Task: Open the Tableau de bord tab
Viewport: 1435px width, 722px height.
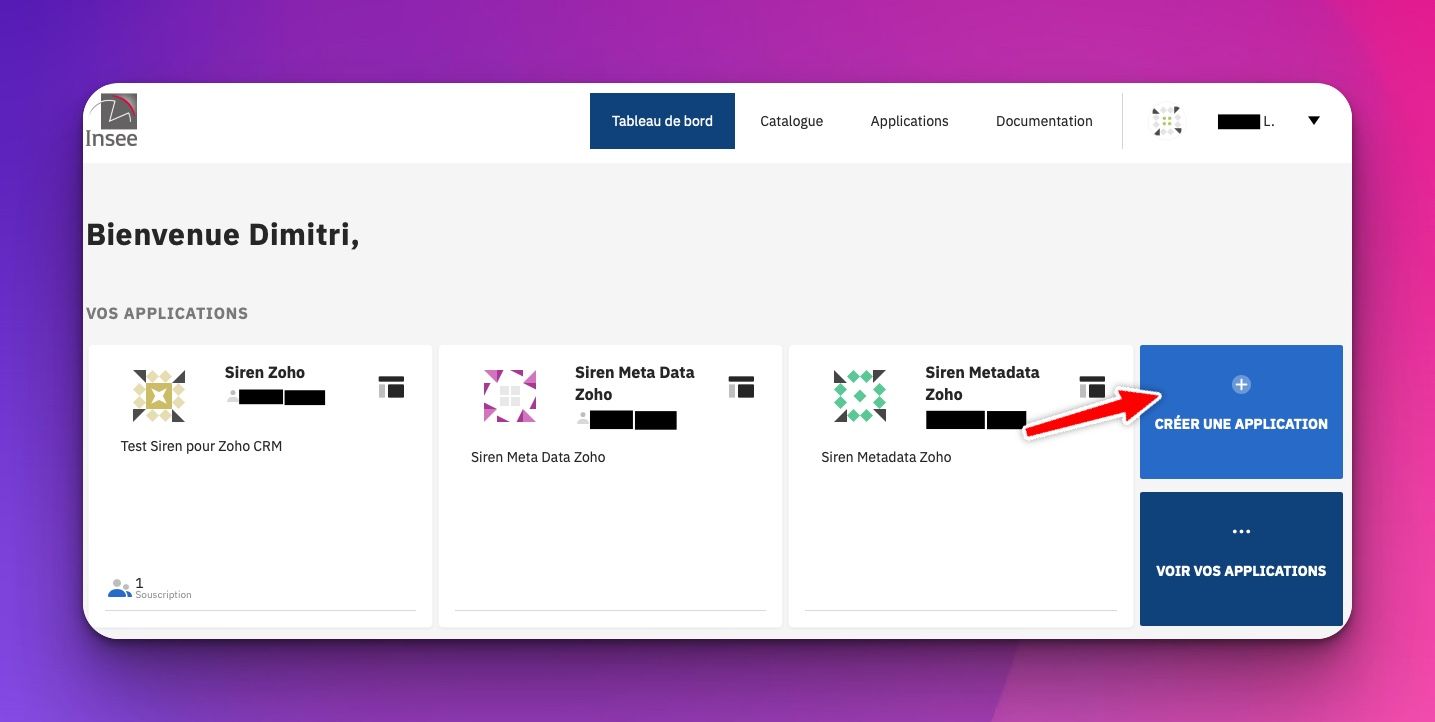Action: [x=662, y=121]
